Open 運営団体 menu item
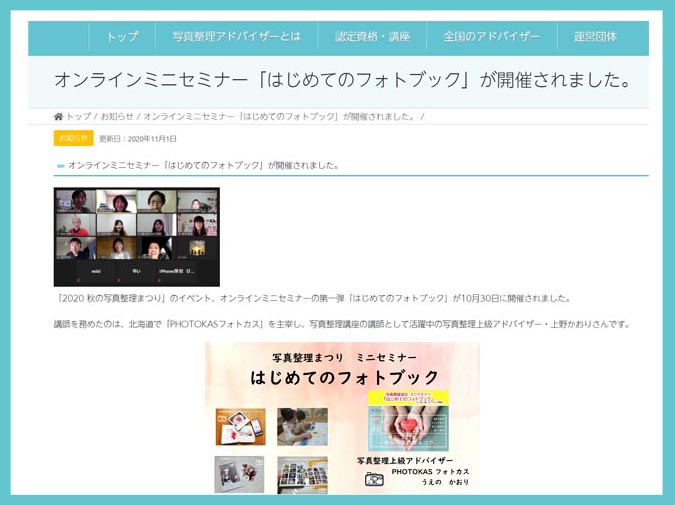Viewport: 675px width, 505px height. coord(595,37)
